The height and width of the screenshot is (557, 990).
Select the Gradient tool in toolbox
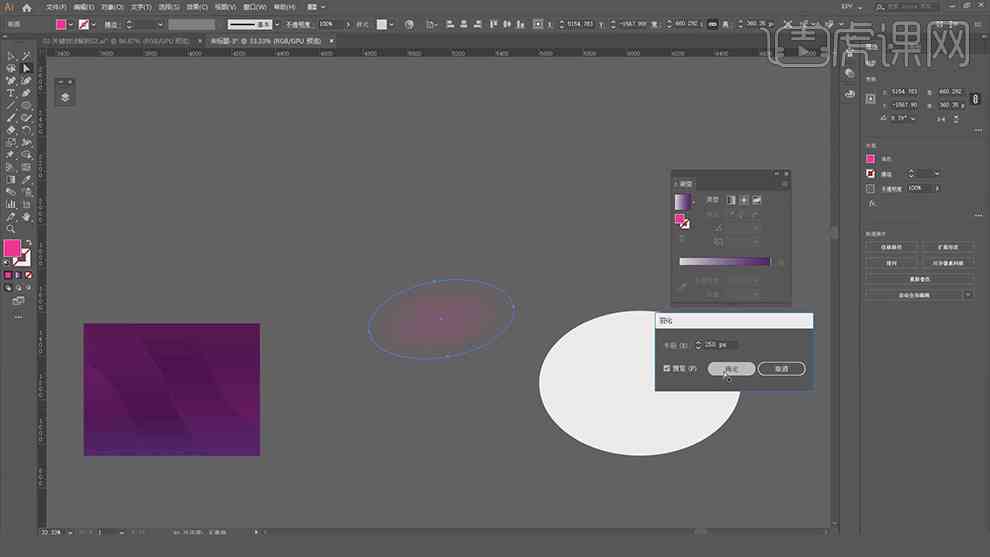(11, 180)
